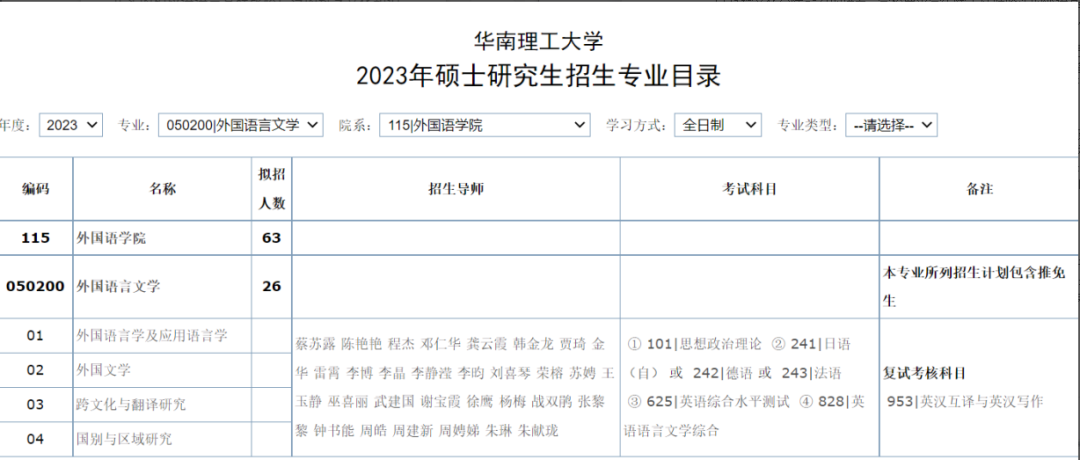
Task: Click 953|英汉互译与英汉写作 text
Action: pos(965,402)
